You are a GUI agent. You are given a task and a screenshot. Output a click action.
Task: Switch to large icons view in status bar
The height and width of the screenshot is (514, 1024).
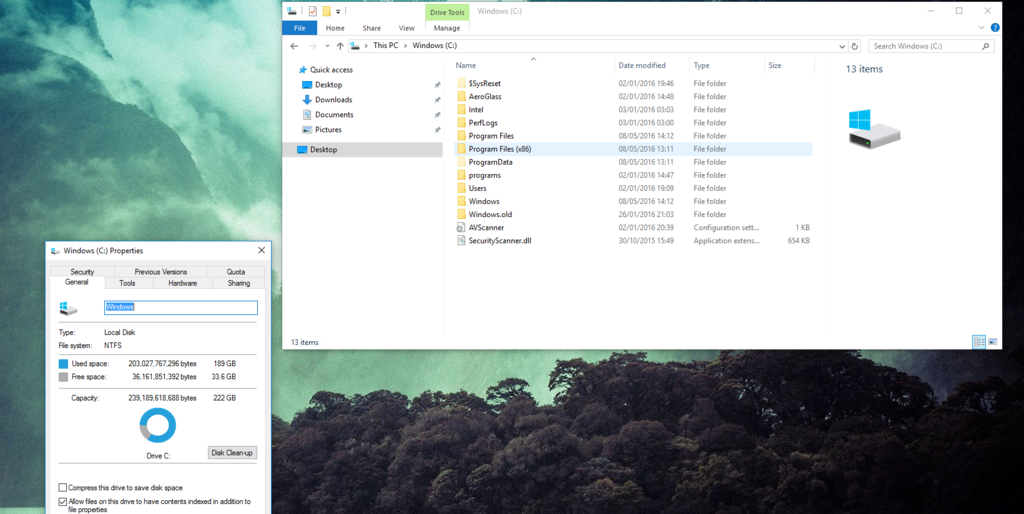point(993,342)
